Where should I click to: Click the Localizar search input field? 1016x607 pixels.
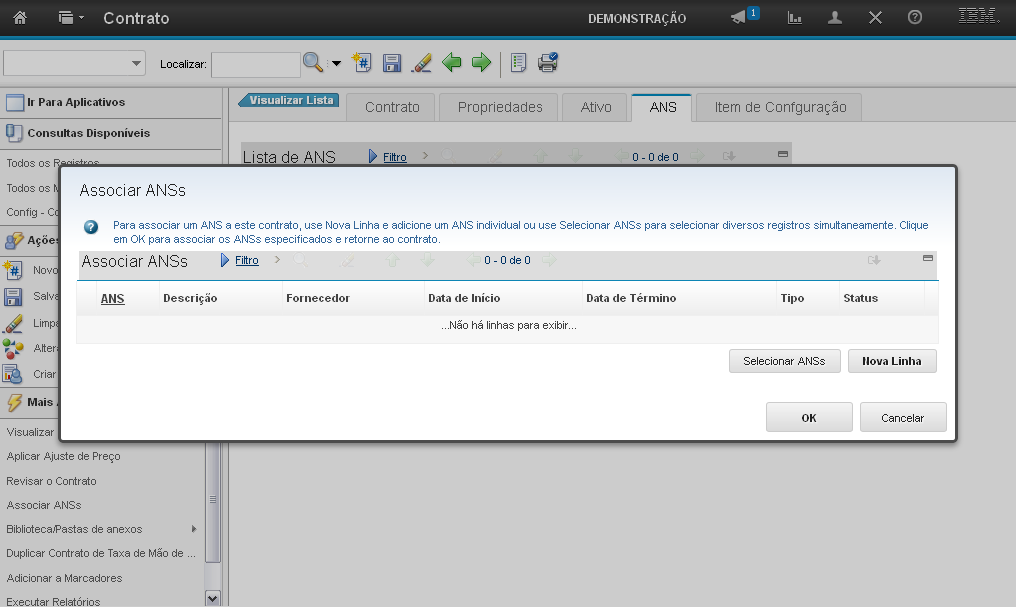[255, 64]
